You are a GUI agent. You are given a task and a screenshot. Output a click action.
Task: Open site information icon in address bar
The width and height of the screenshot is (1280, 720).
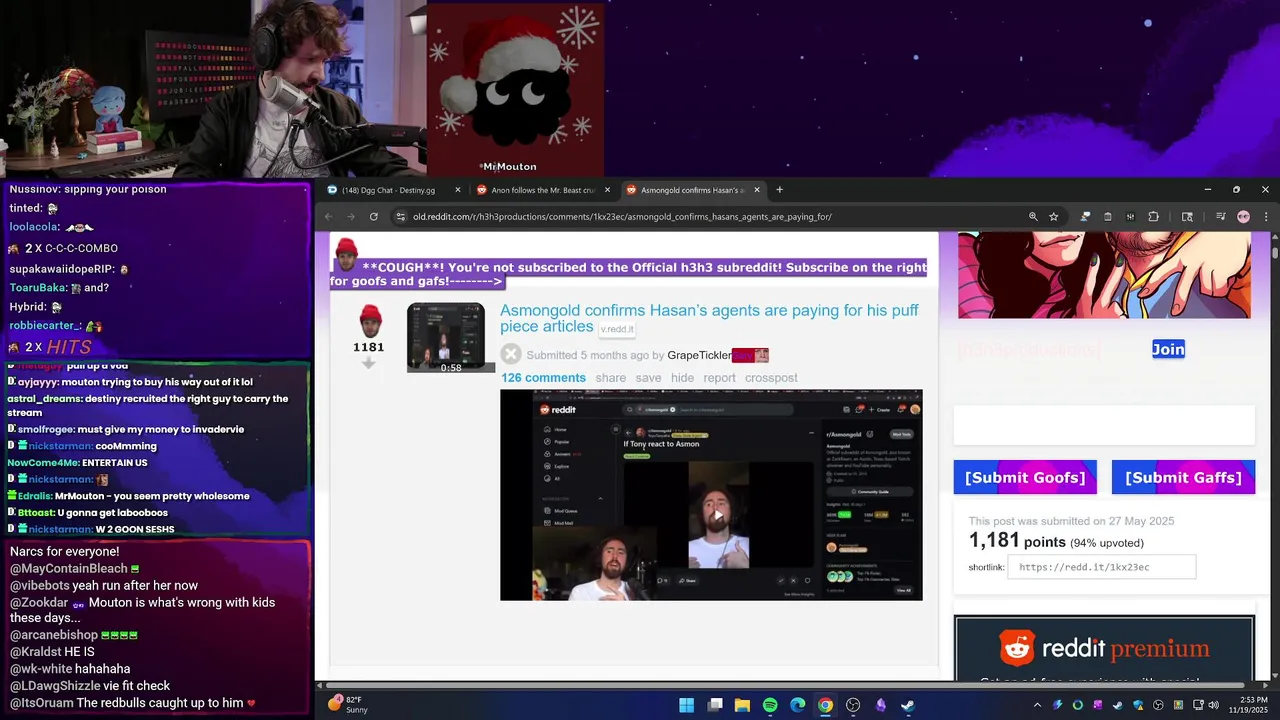point(400,216)
